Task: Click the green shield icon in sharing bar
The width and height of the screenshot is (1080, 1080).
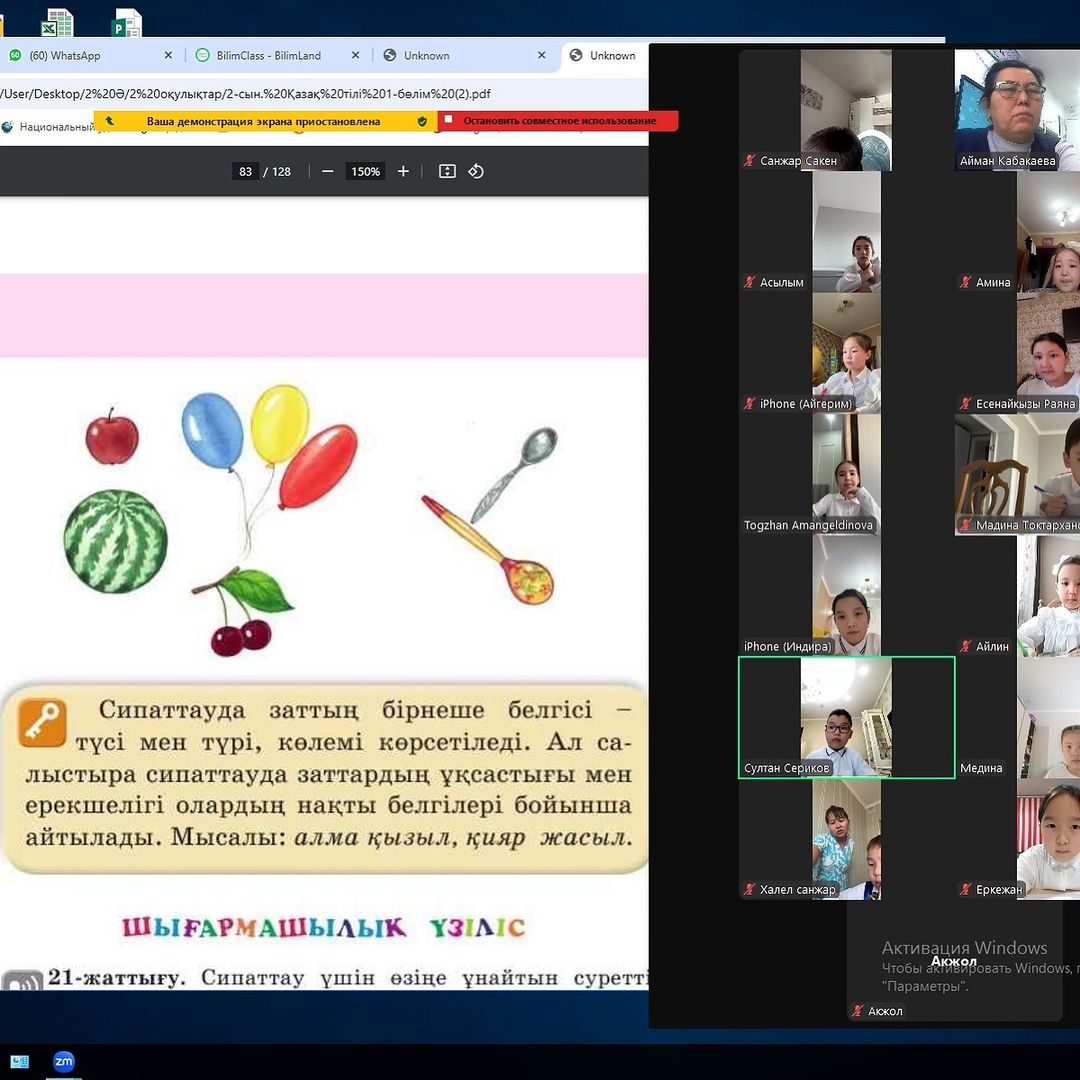Action: tap(422, 121)
